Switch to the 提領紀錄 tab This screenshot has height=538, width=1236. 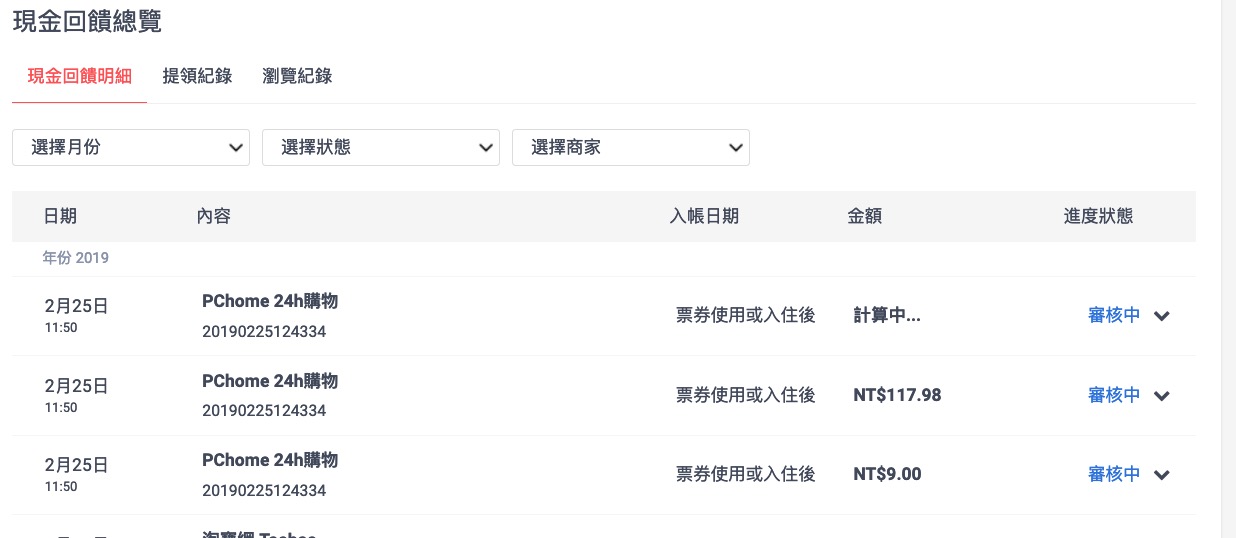pos(197,76)
